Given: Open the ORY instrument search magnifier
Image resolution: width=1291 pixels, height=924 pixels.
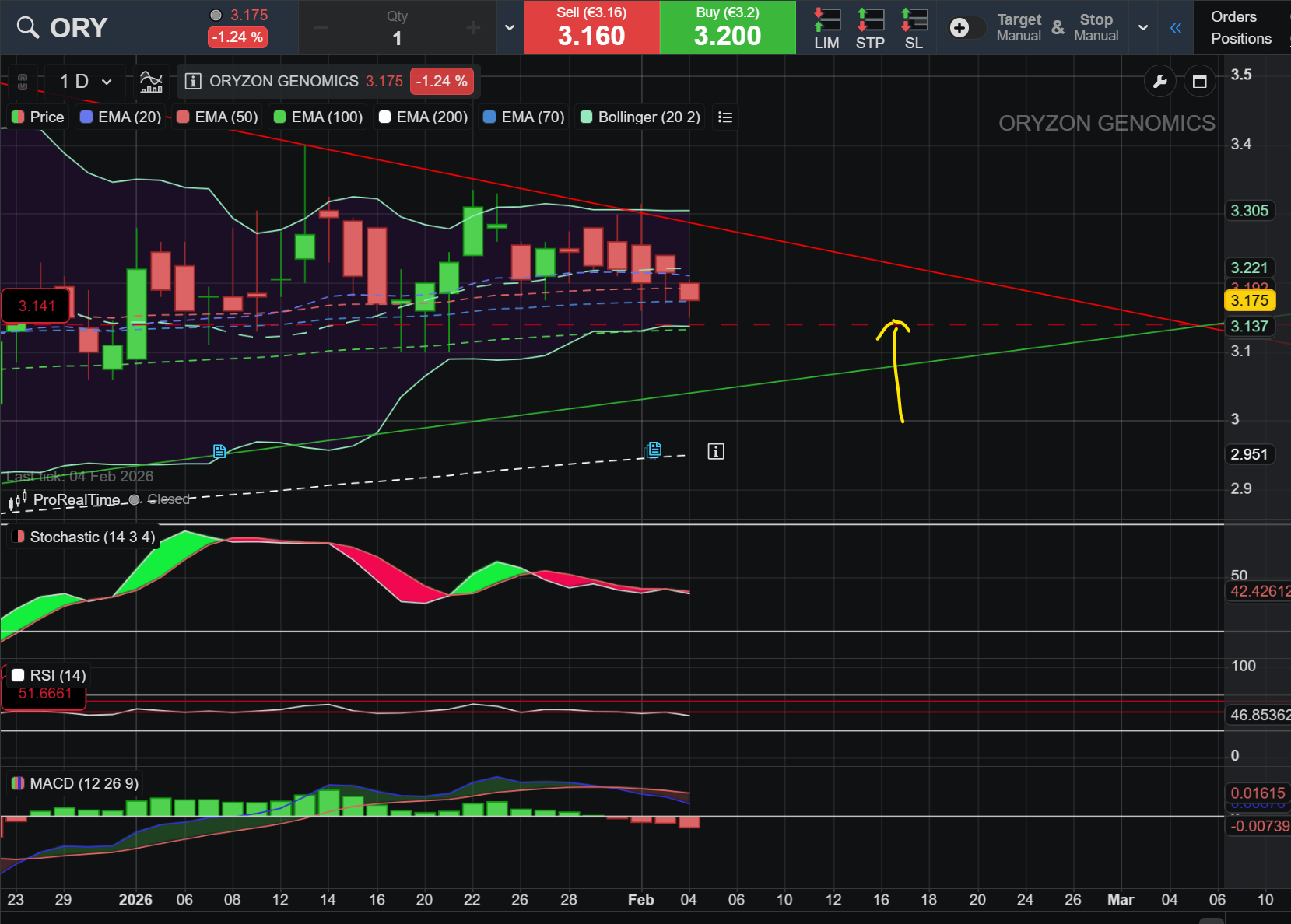Looking at the screenshot, I should (28, 27).
